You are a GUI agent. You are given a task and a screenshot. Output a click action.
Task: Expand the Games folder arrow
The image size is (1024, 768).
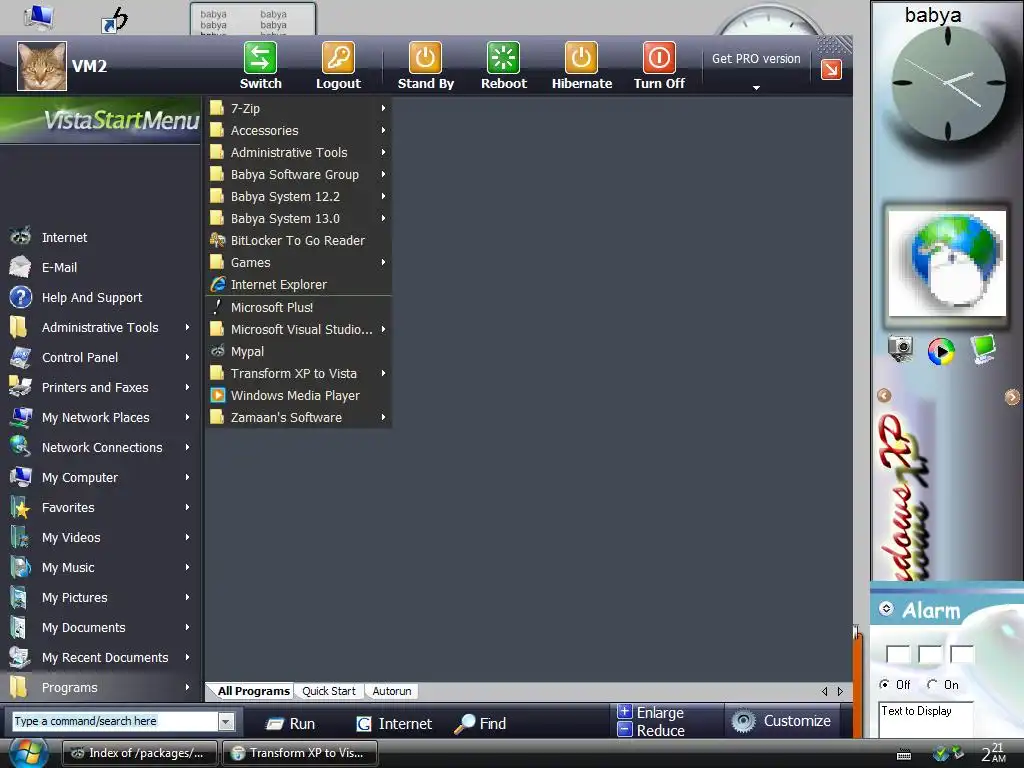click(383, 263)
